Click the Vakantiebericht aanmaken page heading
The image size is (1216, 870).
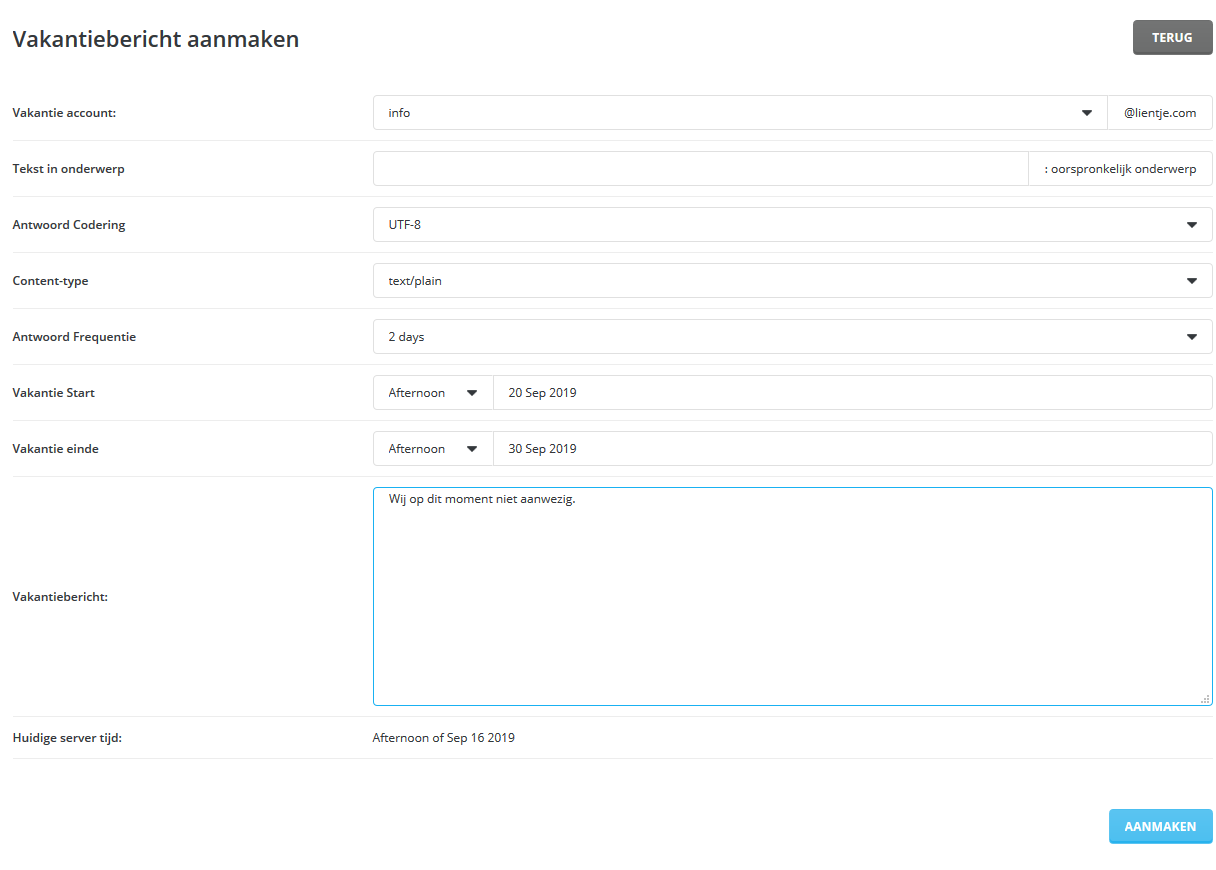(155, 40)
